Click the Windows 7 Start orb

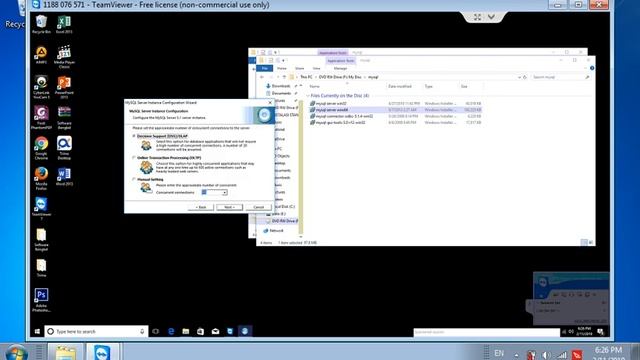[17, 353]
